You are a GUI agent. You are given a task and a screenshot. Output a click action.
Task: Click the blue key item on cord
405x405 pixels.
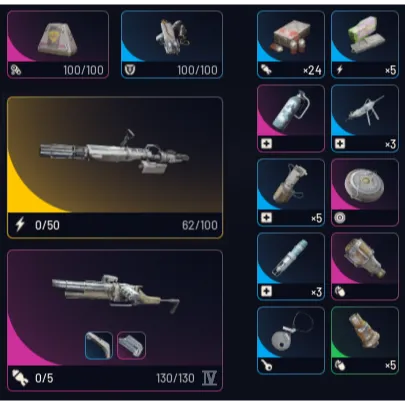click(x=291, y=341)
